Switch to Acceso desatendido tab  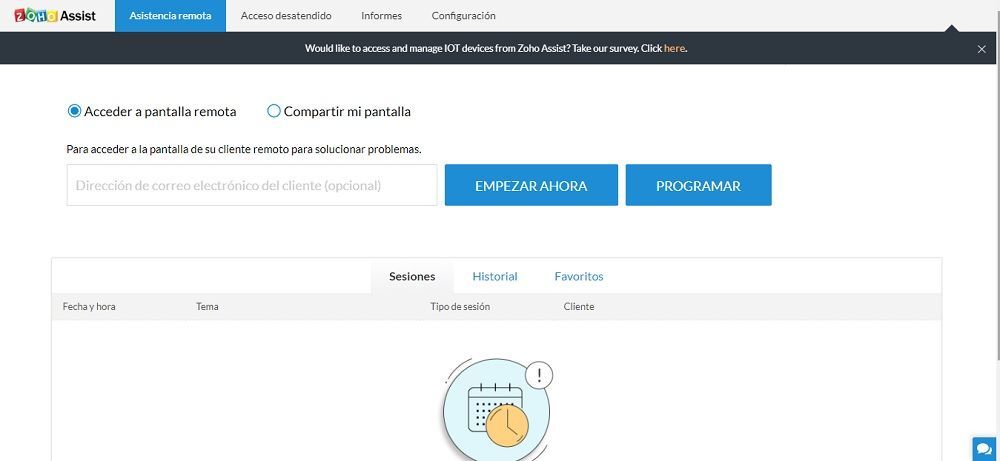click(286, 16)
